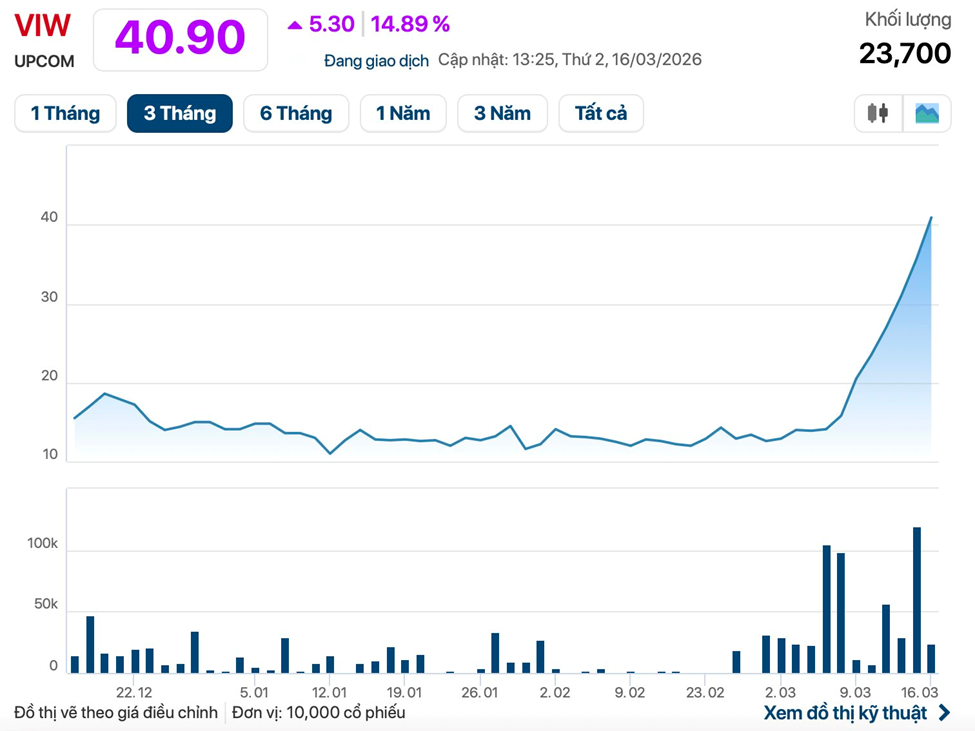
Task: Select the 1 Tháng time range tab
Action: point(65,113)
